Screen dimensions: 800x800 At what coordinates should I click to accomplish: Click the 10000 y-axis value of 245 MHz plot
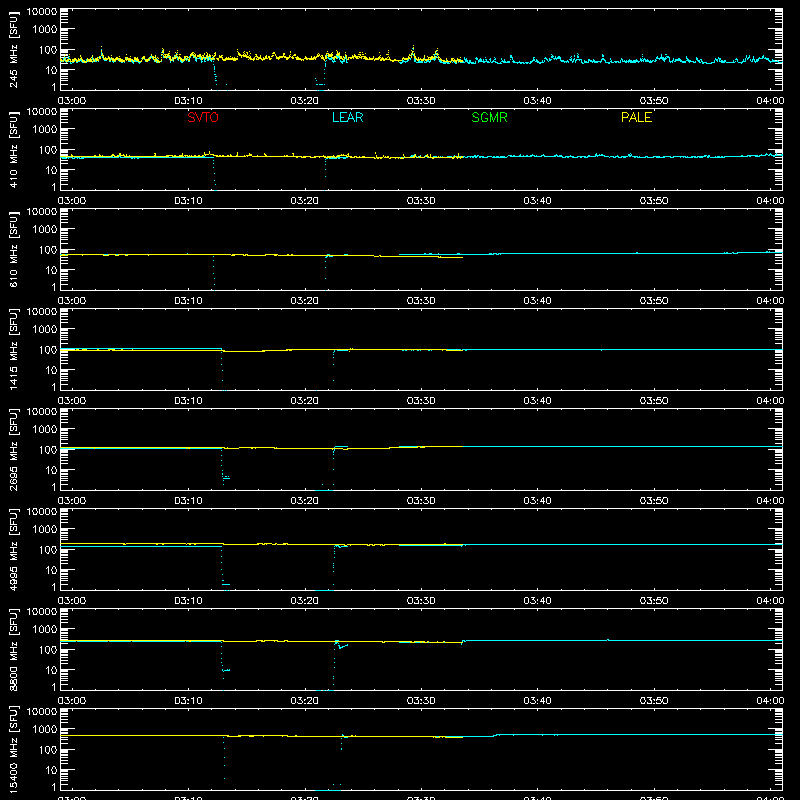(42, 12)
